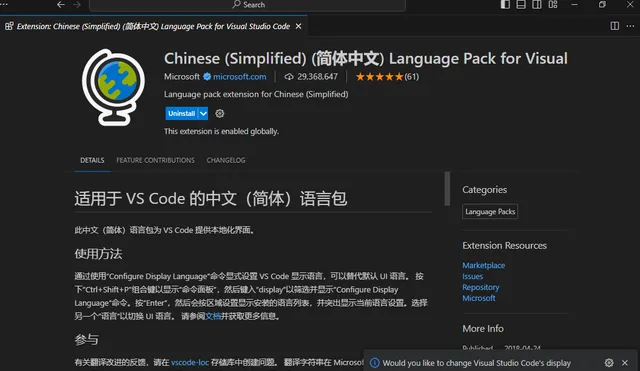Screen dimensions: 640x371
Task: Toggle the secondary side bar layout icon
Action: pos(537,4)
